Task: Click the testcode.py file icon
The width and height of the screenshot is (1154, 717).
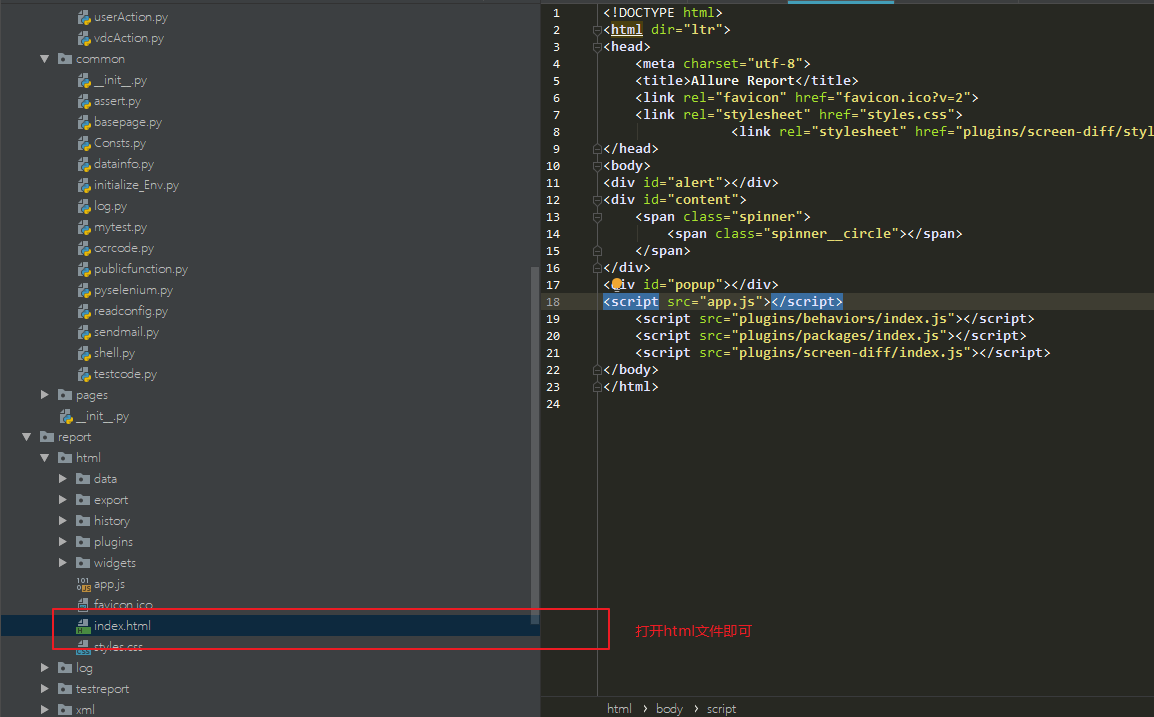Action: coord(84,374)
